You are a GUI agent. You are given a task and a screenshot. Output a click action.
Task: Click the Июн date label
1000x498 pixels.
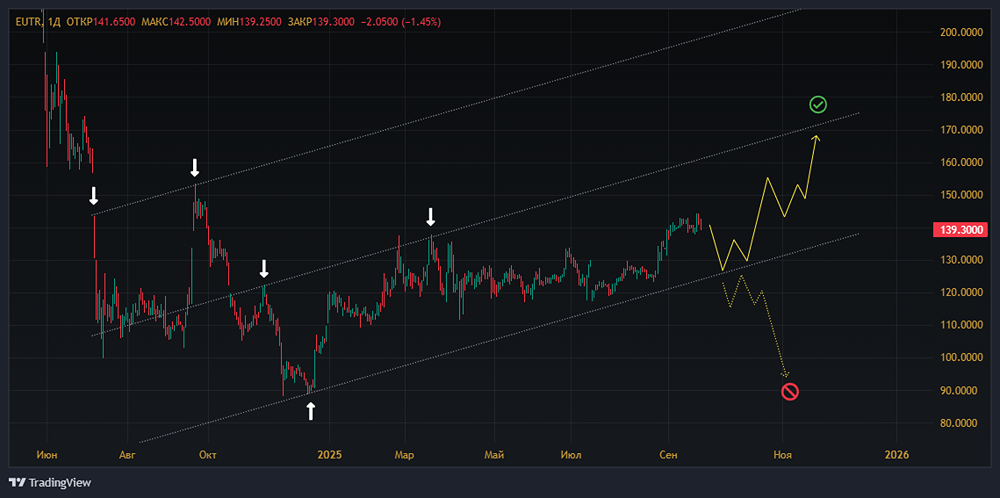click(x=46, y=455)
